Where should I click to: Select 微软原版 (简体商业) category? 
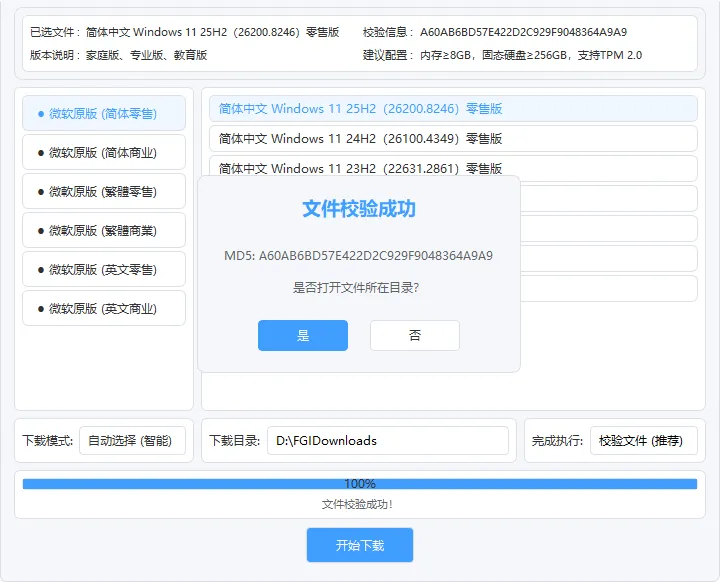pos(104,153)
